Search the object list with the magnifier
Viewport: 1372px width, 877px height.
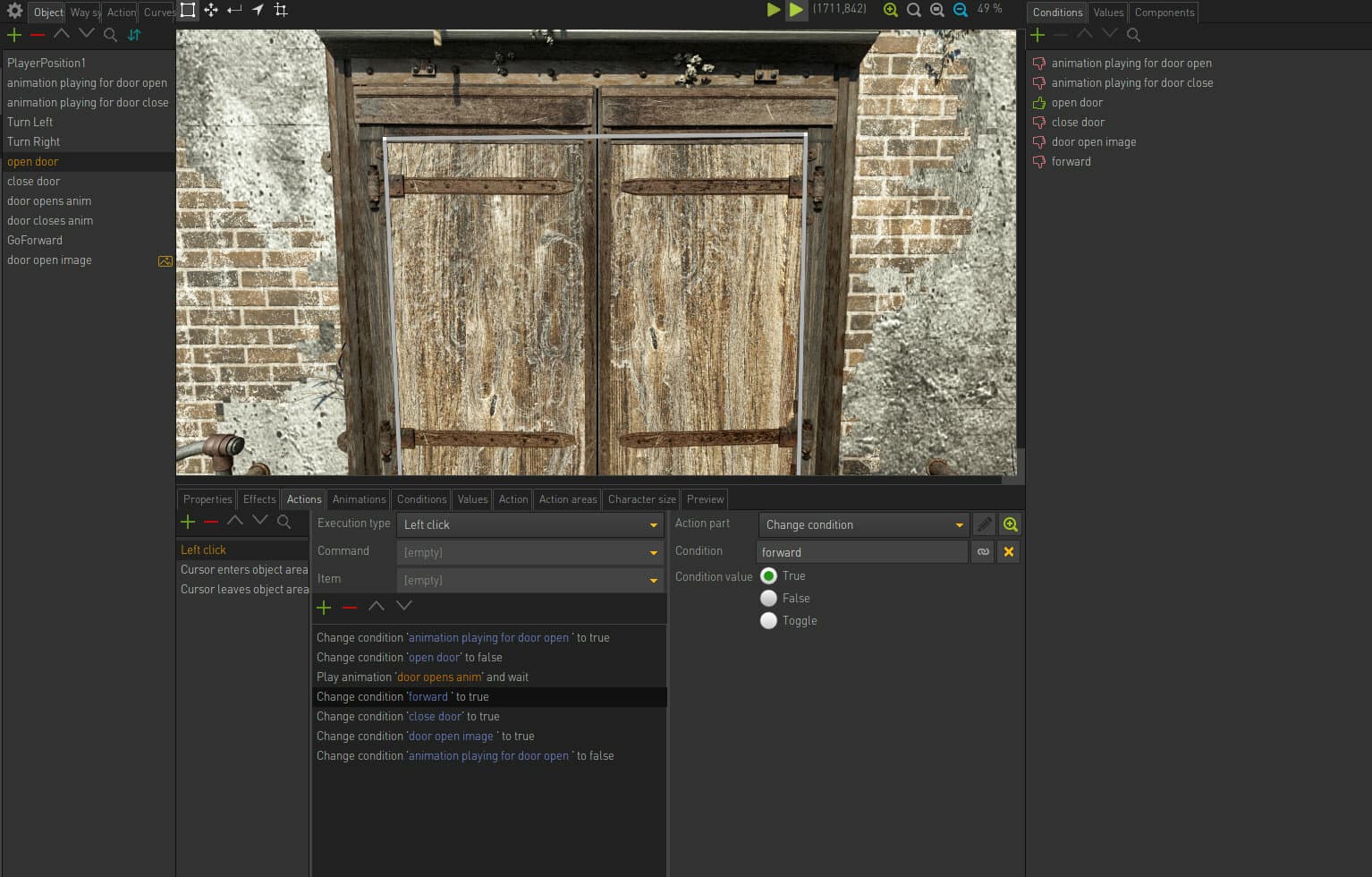[x=110, y=35]
